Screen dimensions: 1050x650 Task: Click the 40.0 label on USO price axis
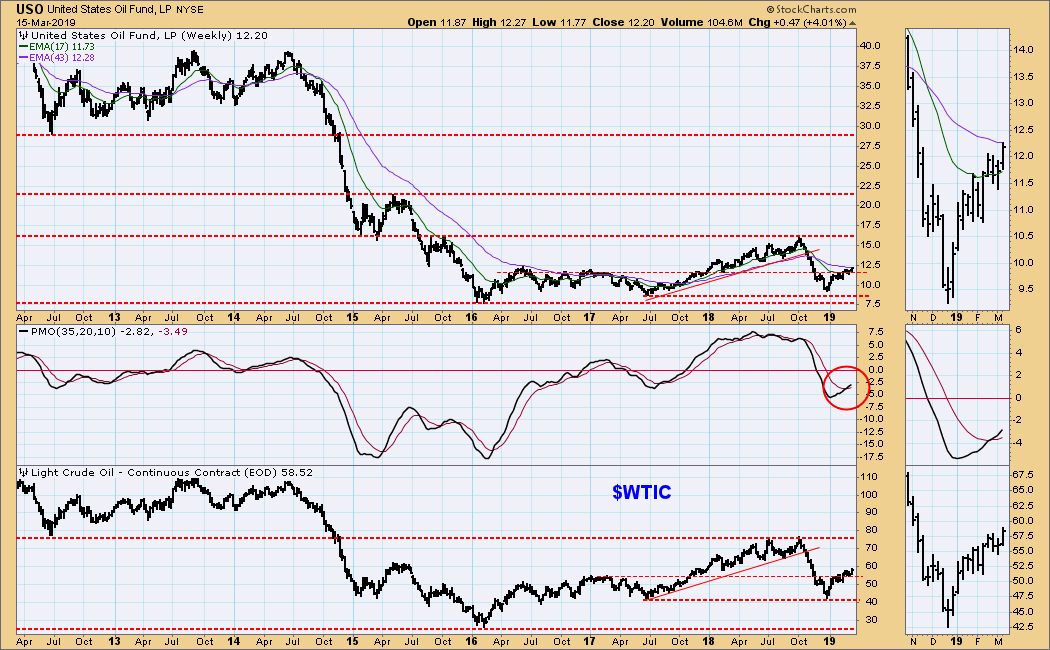[x=870, y=46]
